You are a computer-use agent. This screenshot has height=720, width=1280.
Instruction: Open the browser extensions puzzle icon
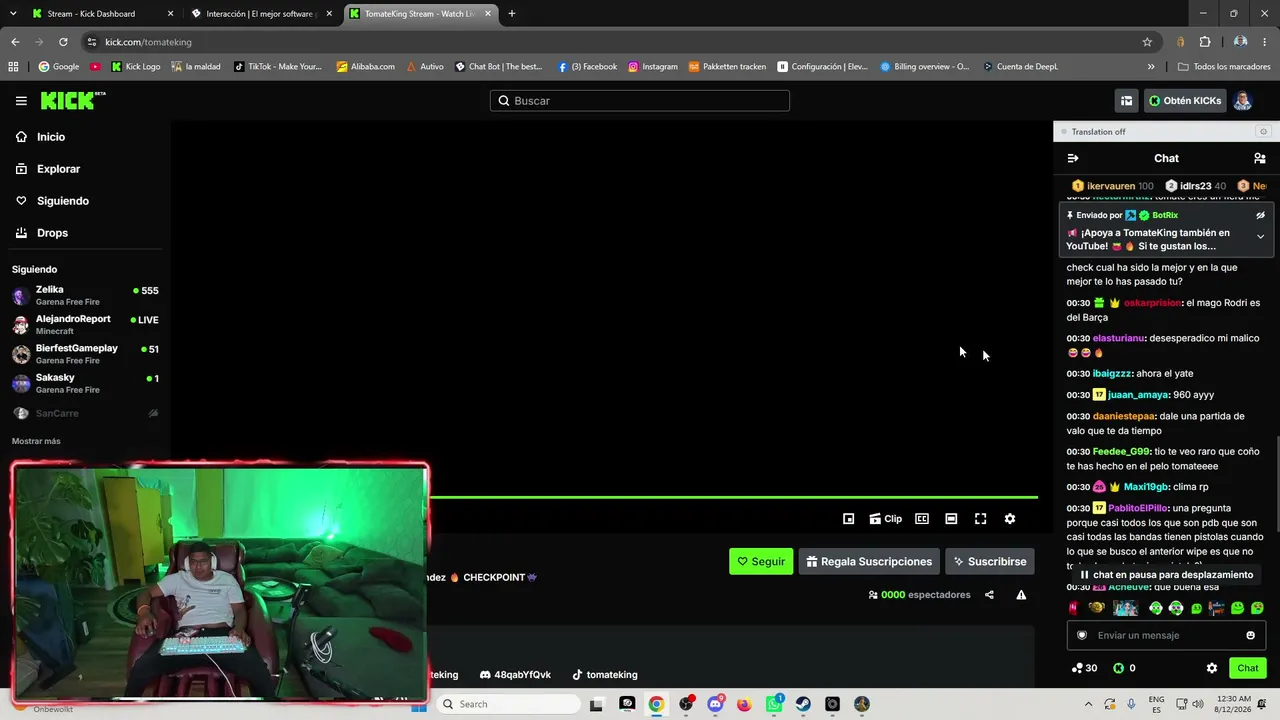(x=1204, y=42)
